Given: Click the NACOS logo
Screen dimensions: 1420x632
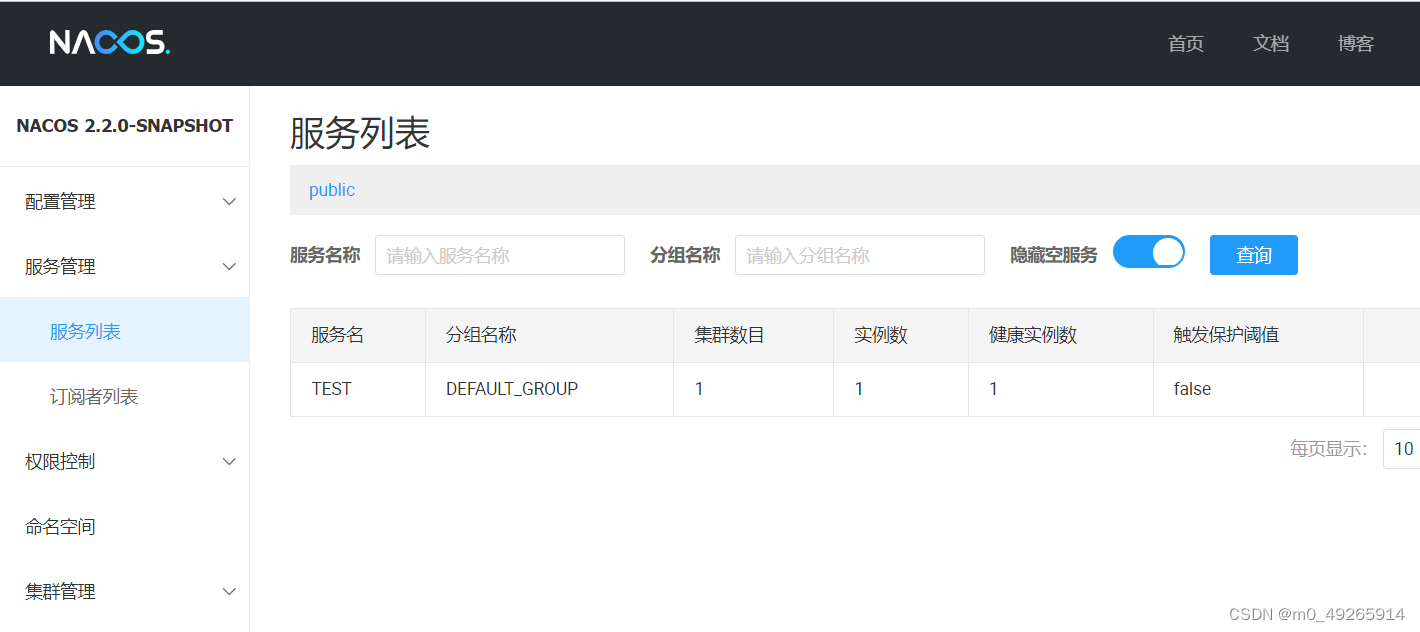Looking at the screenshot, I should 108,42.
